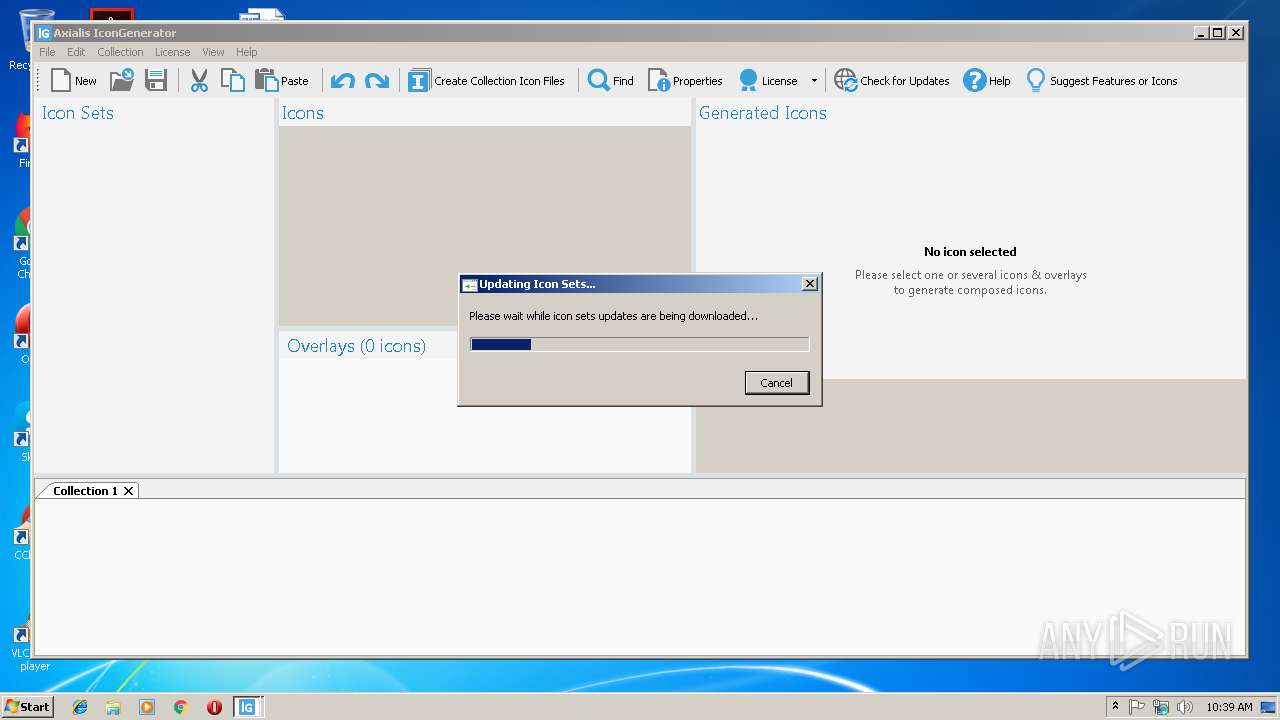Click the Overlays (0 icons) heading

coord(356,346)
